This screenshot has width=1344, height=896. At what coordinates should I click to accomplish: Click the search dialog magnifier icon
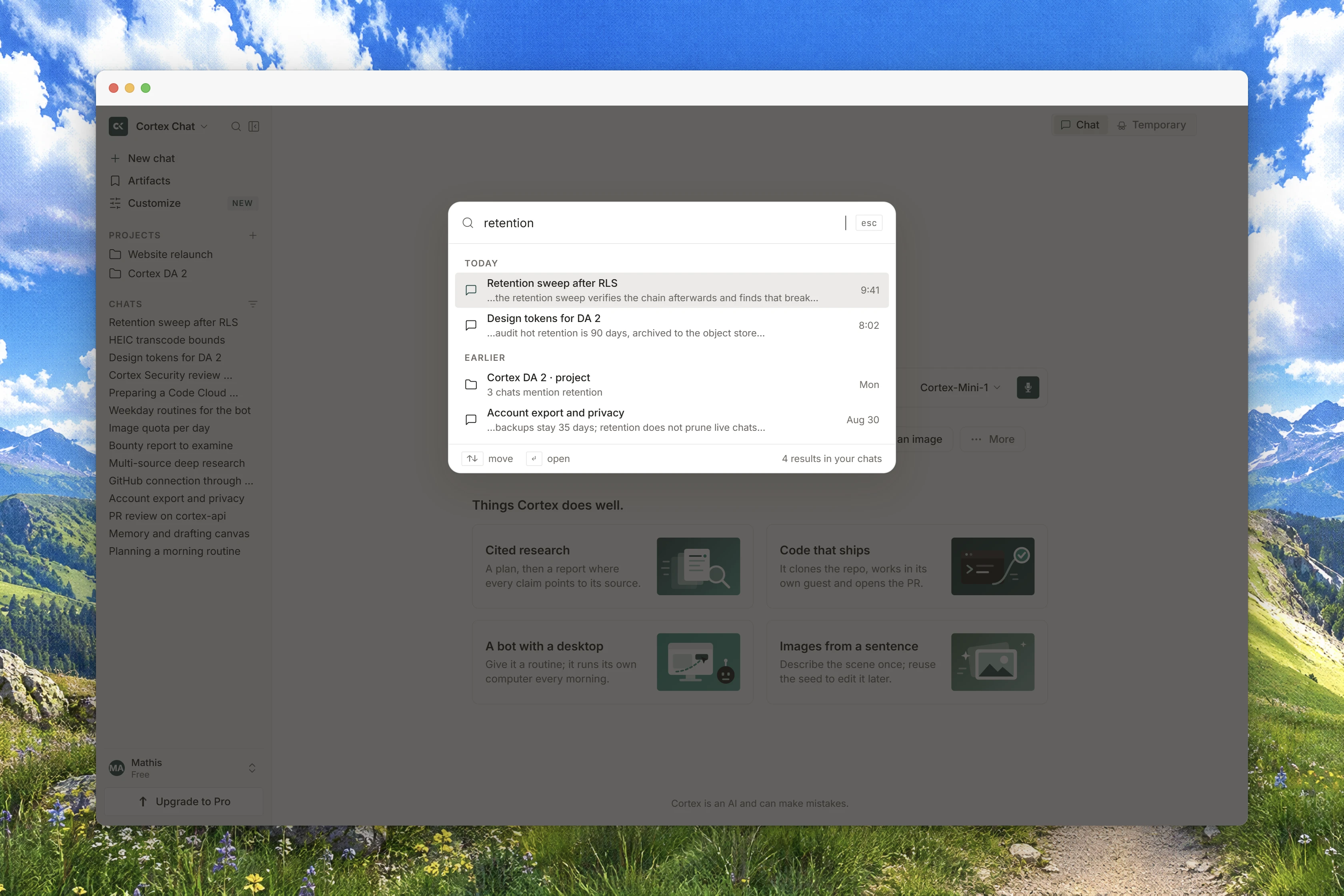468,223
